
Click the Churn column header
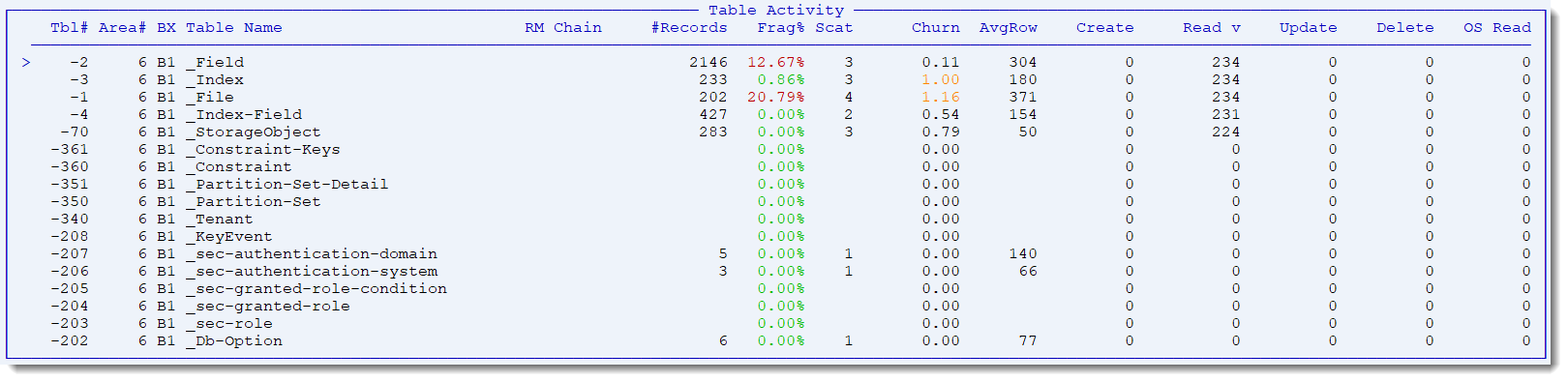pyautogui.click(x=935, y=28)
